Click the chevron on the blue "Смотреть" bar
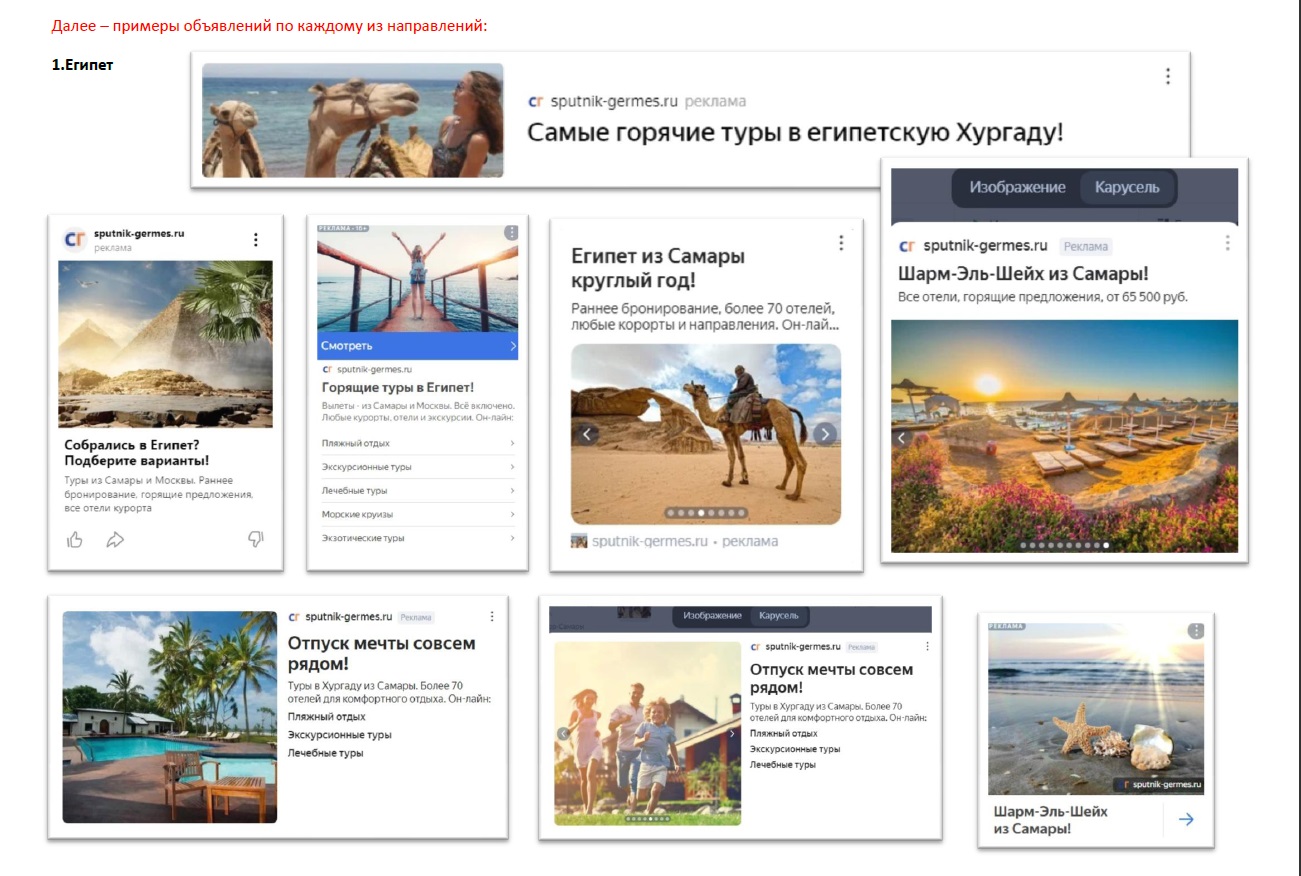The image size is (1301, 876). point(512,346)
